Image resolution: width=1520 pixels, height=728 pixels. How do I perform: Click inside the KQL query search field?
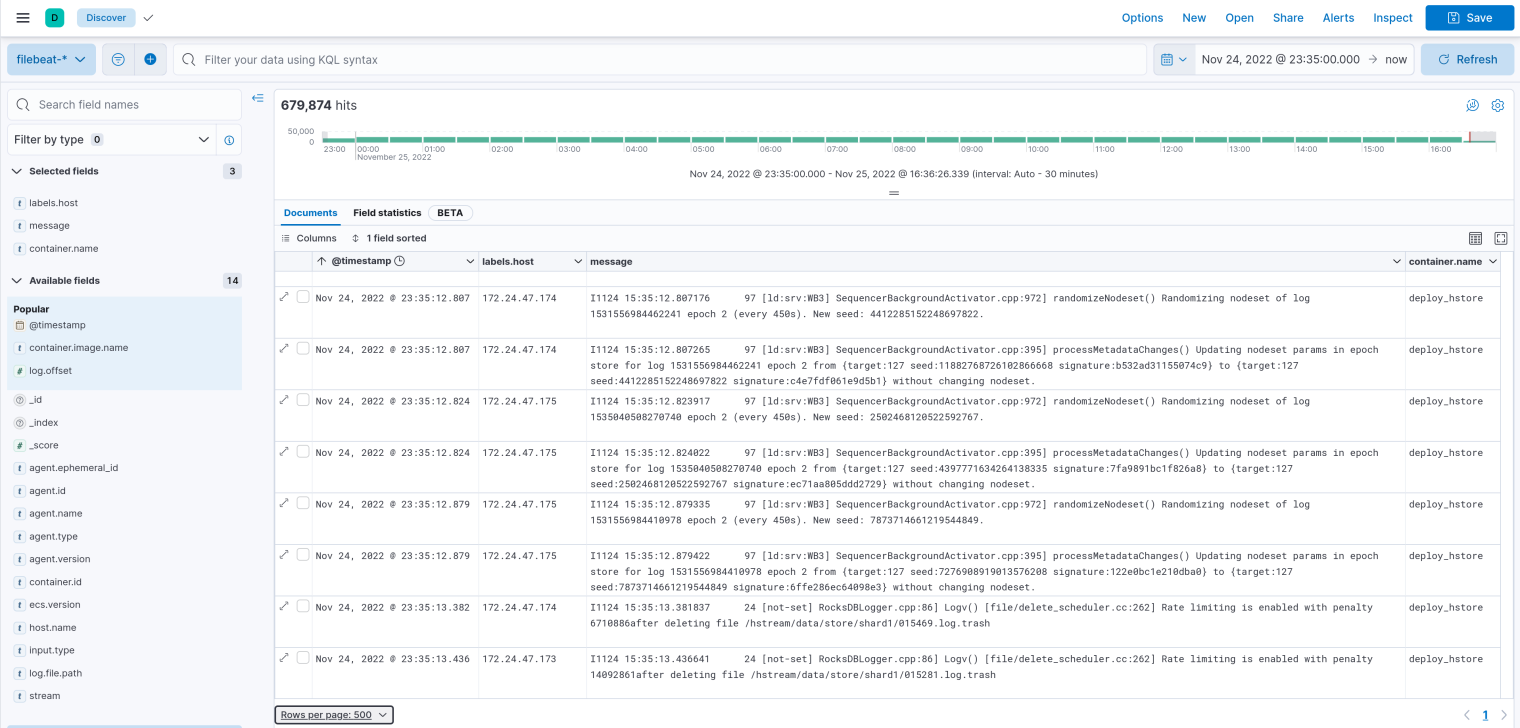[600, 59]
